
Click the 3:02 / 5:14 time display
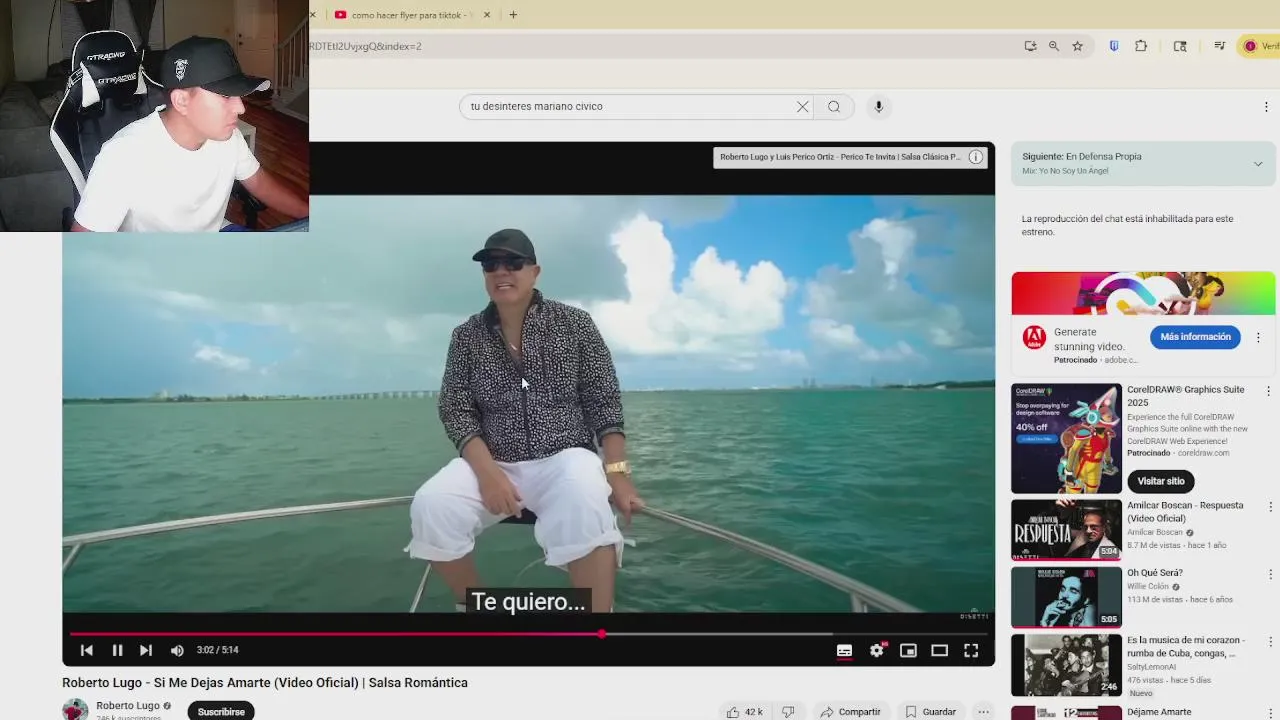[217, 650]
